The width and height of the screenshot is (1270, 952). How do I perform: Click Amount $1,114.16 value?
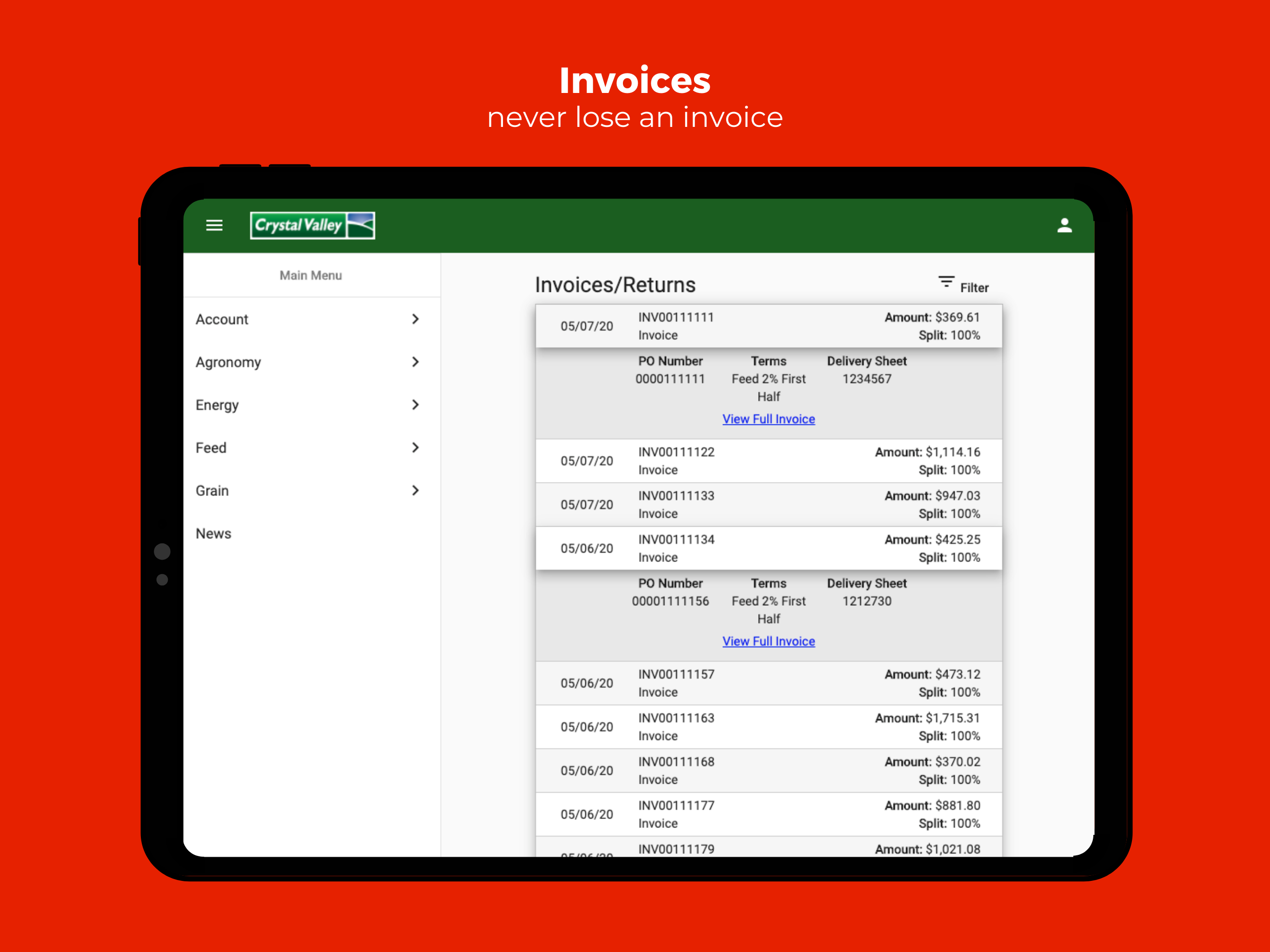click(x=927, y=452)
